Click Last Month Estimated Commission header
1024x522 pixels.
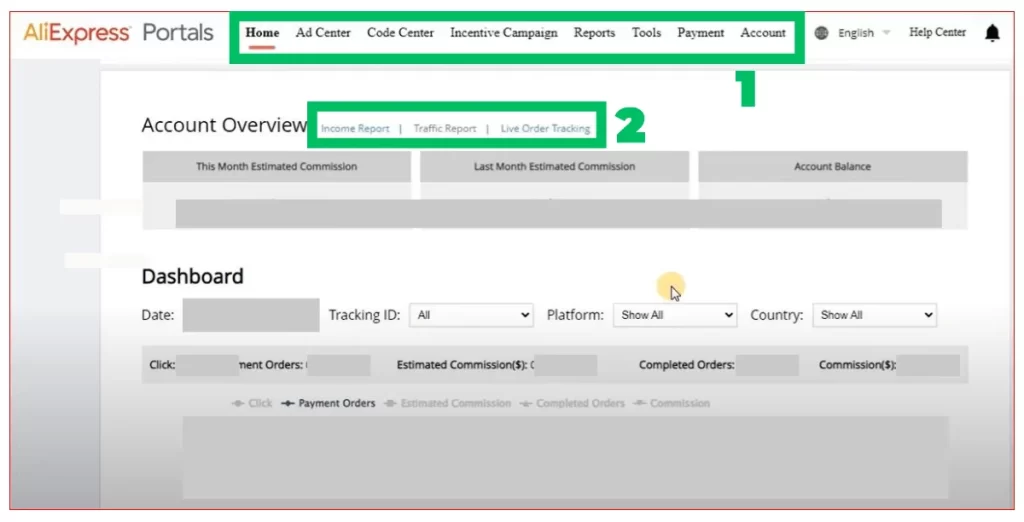554,167
